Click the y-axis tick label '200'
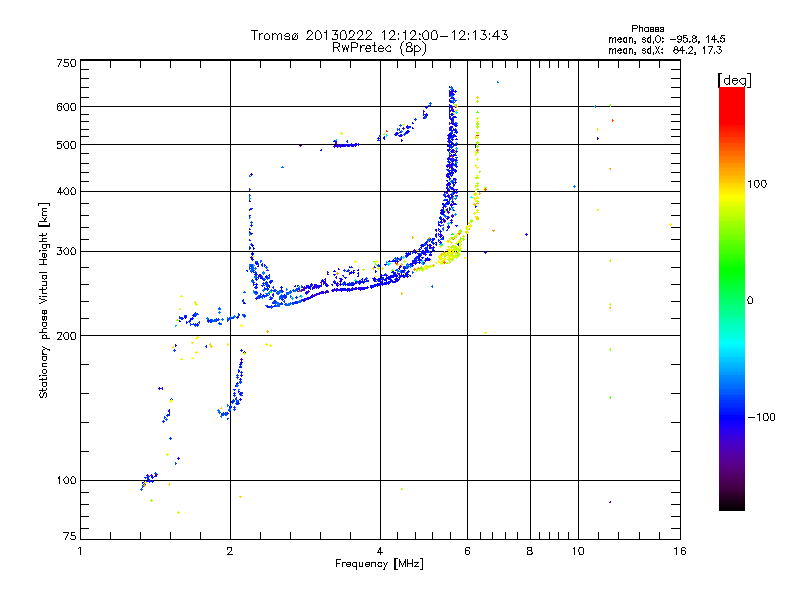Viewport: 800px width, 600px height. coord(66,336)
